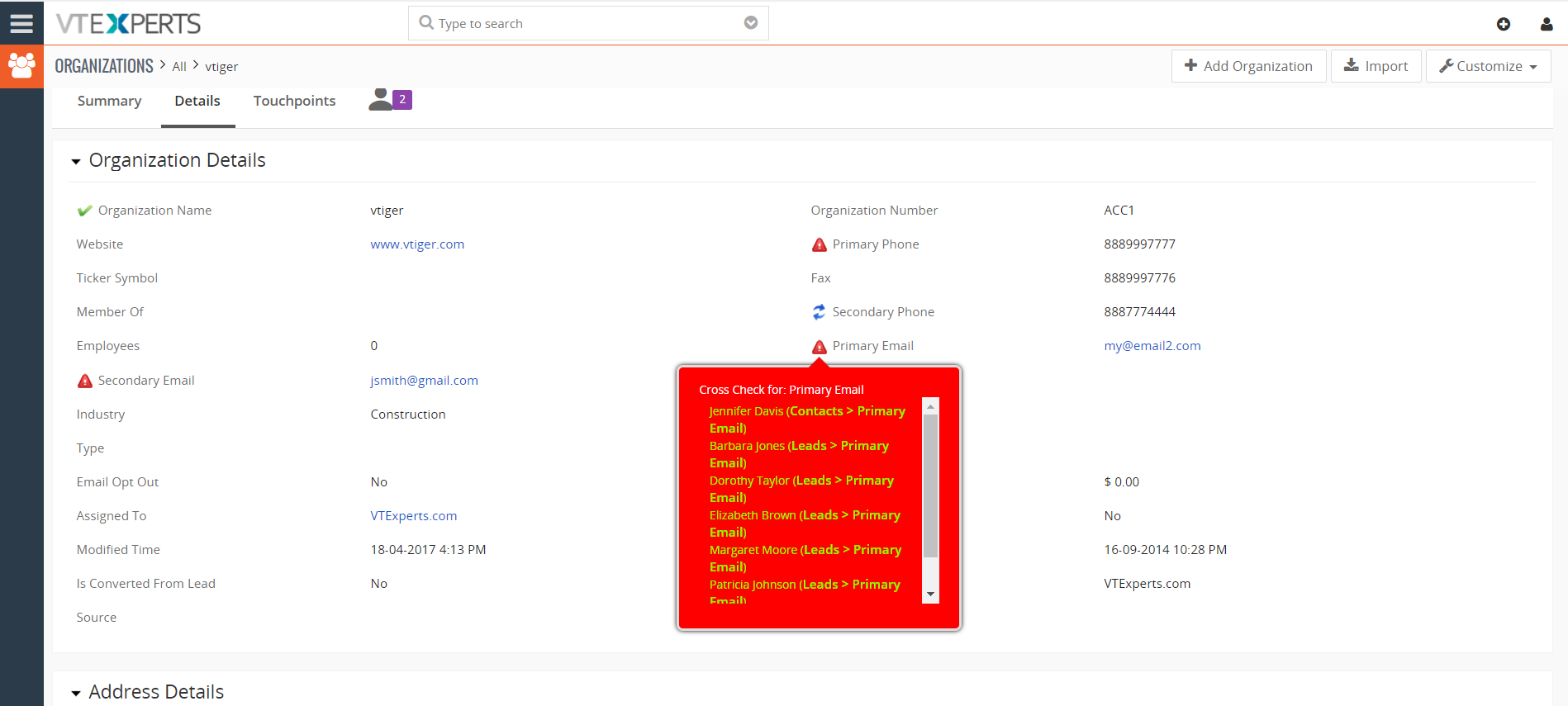Image resolution: width=1568 pixels, height=706 pixels.
Task: Click the Fax value 8889997776
Action: tap(1139, 278)
